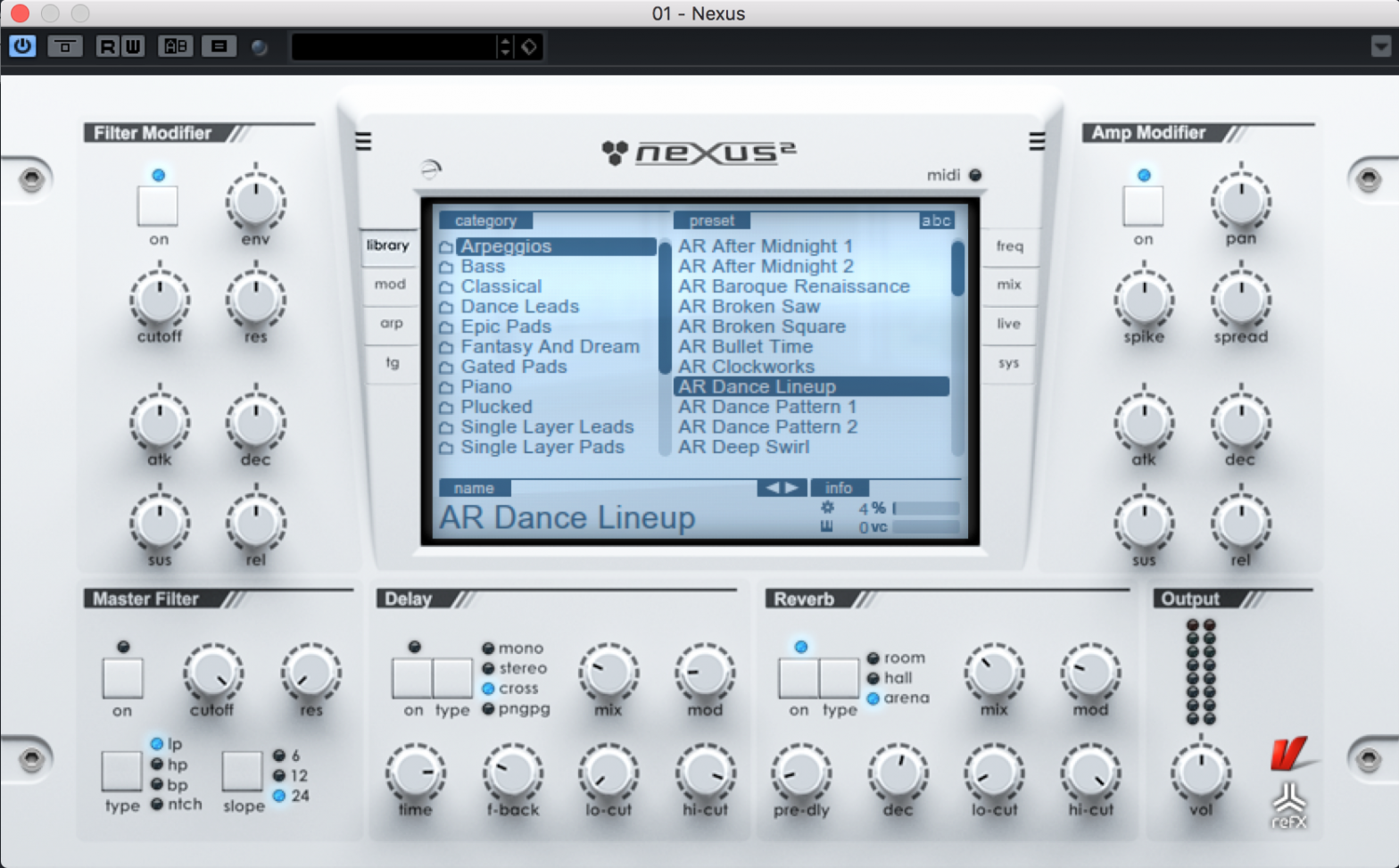Switch to the arp tab
The height and width of the screenshot is (868, 1399).
(x=391, y=323)
